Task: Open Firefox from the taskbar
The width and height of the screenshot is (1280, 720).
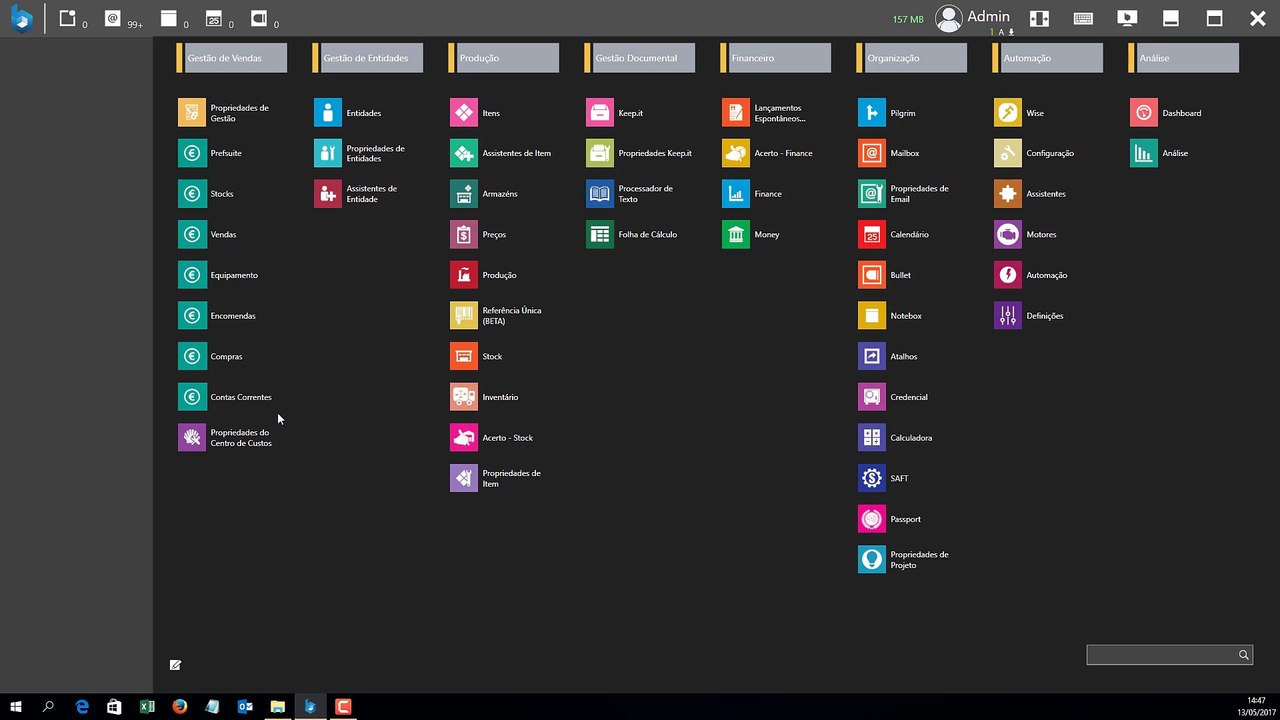Action: coord(179,706)
